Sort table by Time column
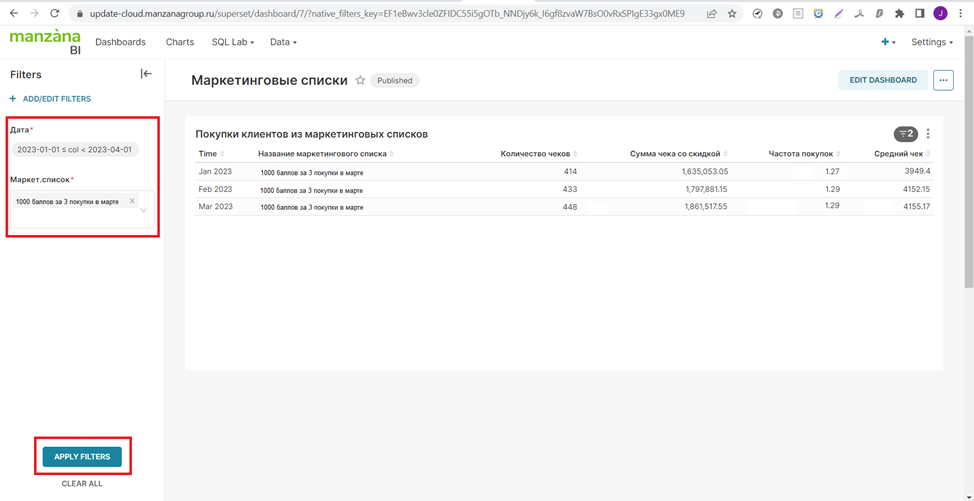The image size is (974, 501). point(208,154)
